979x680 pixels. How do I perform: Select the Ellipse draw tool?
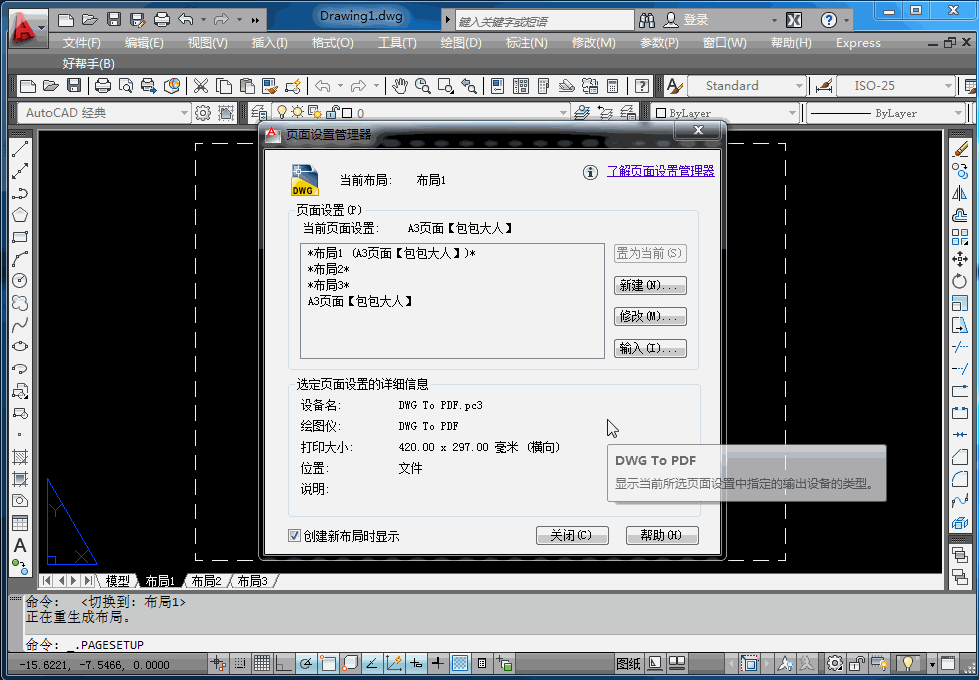[20, 347]
